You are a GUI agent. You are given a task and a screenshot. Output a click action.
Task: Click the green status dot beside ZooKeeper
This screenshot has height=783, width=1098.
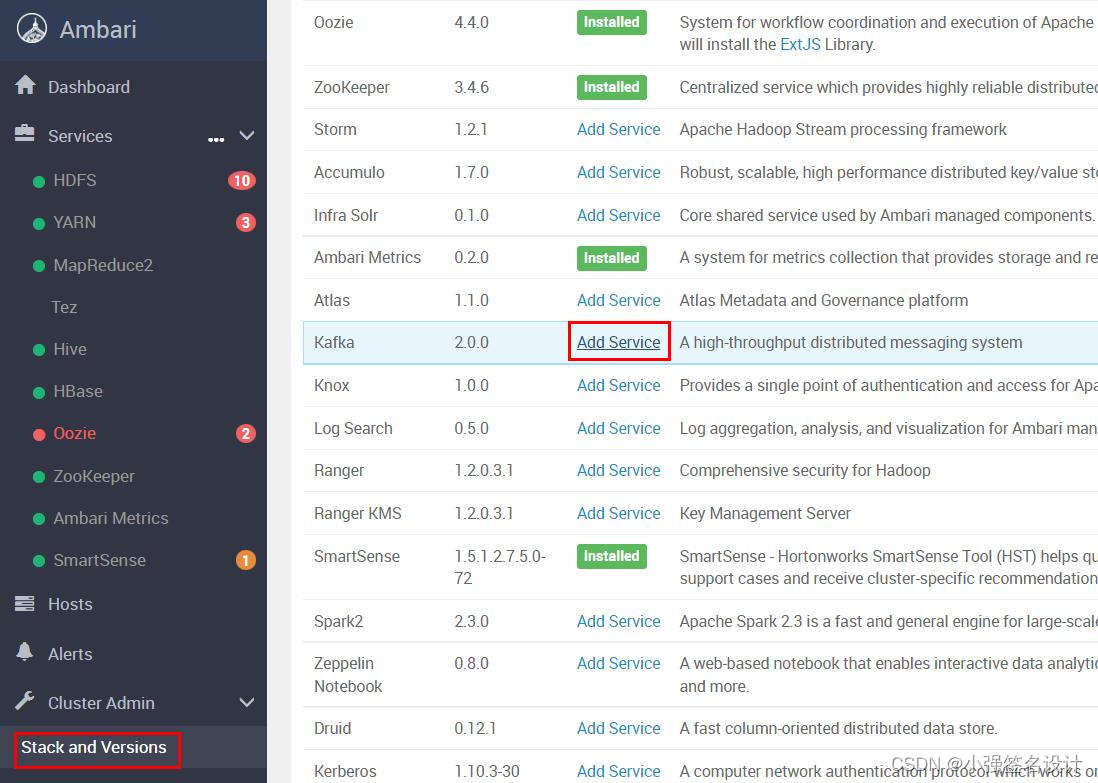pos(39,477)
